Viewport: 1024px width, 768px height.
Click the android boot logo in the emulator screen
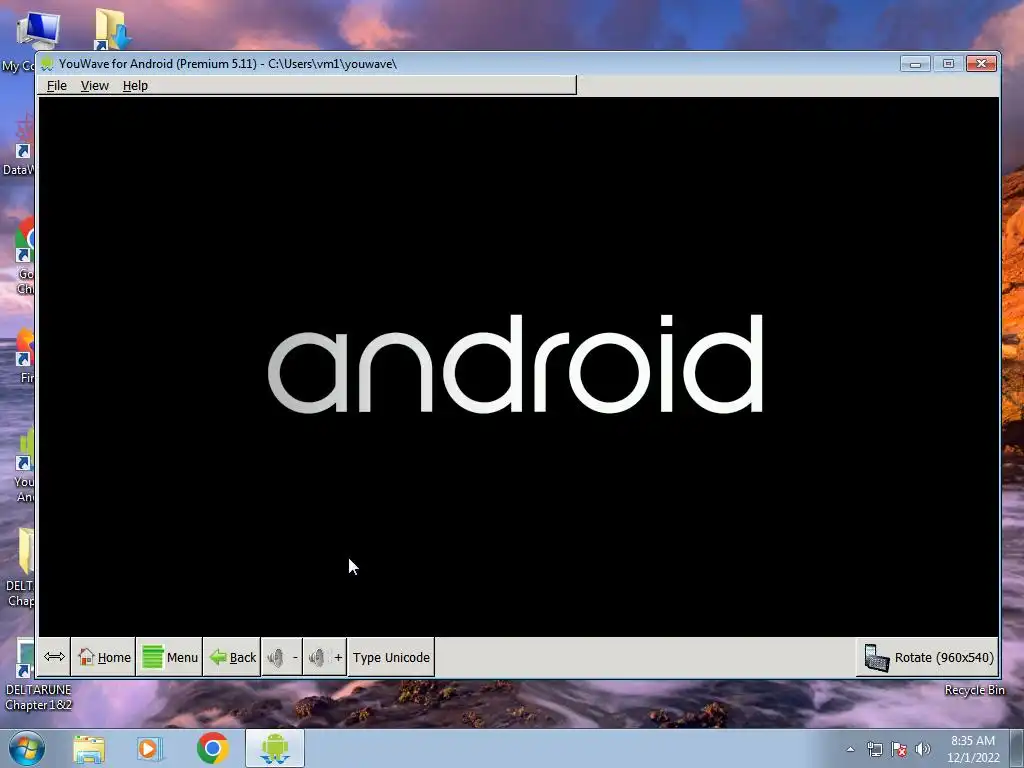click(515, 364)
